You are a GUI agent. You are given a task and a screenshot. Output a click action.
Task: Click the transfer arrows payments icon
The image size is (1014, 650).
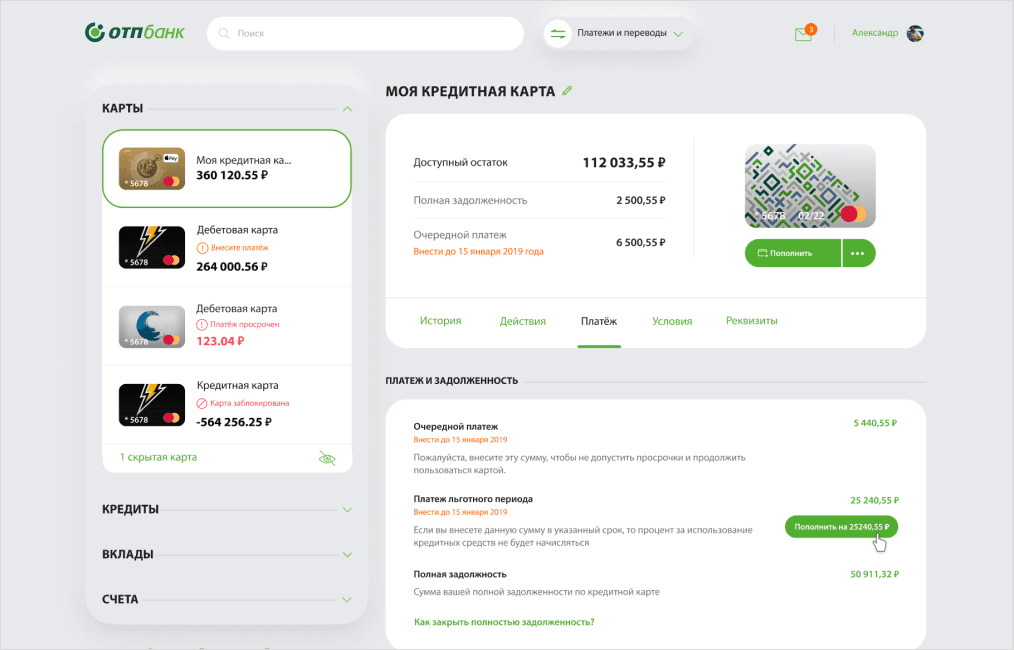(558, 33)
